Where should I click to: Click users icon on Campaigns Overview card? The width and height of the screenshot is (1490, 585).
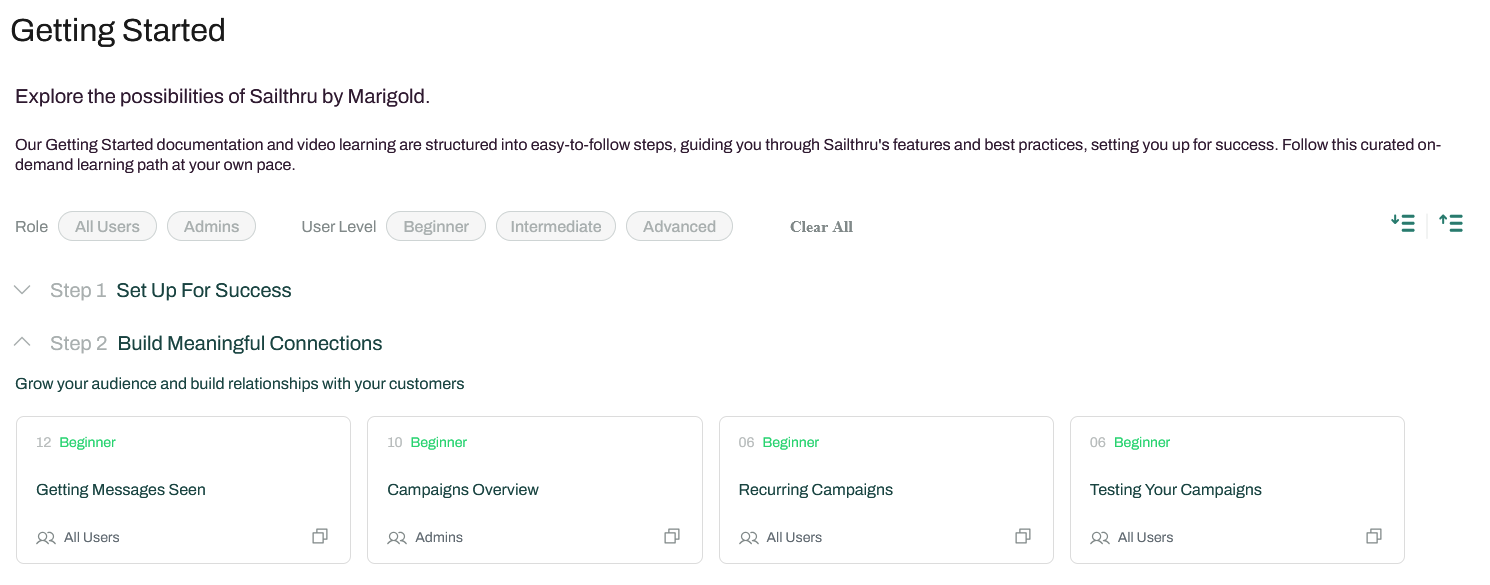point(397,538)
